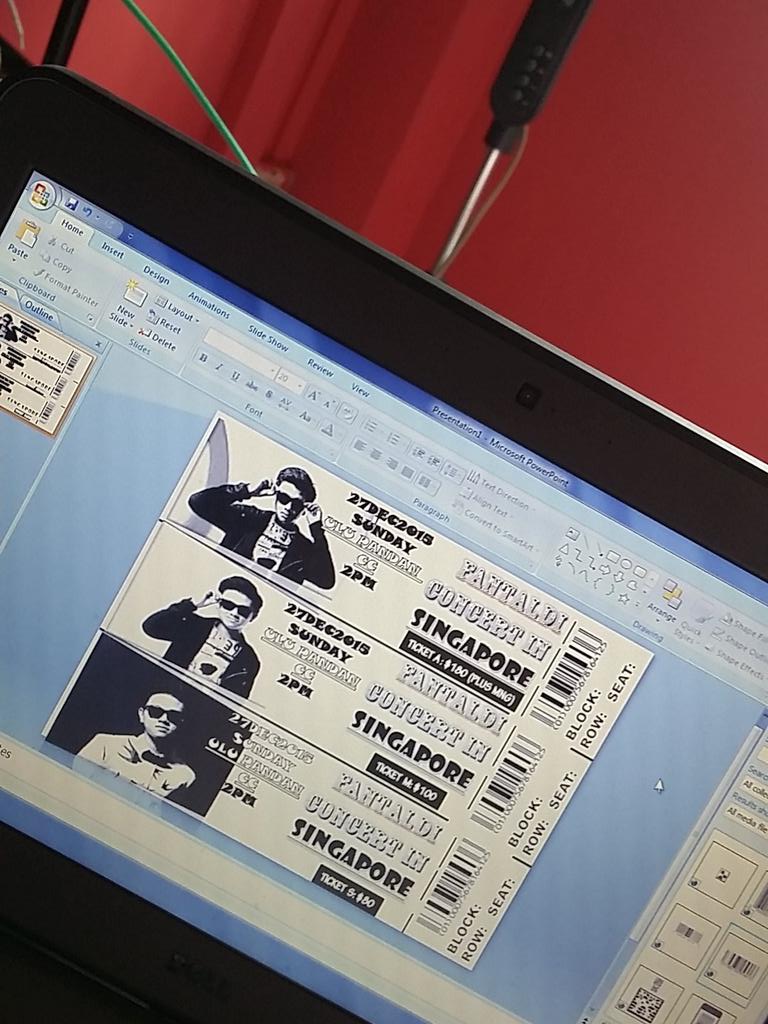
Task: Toggle Strikethrough formatting
Action: (251, 386)
